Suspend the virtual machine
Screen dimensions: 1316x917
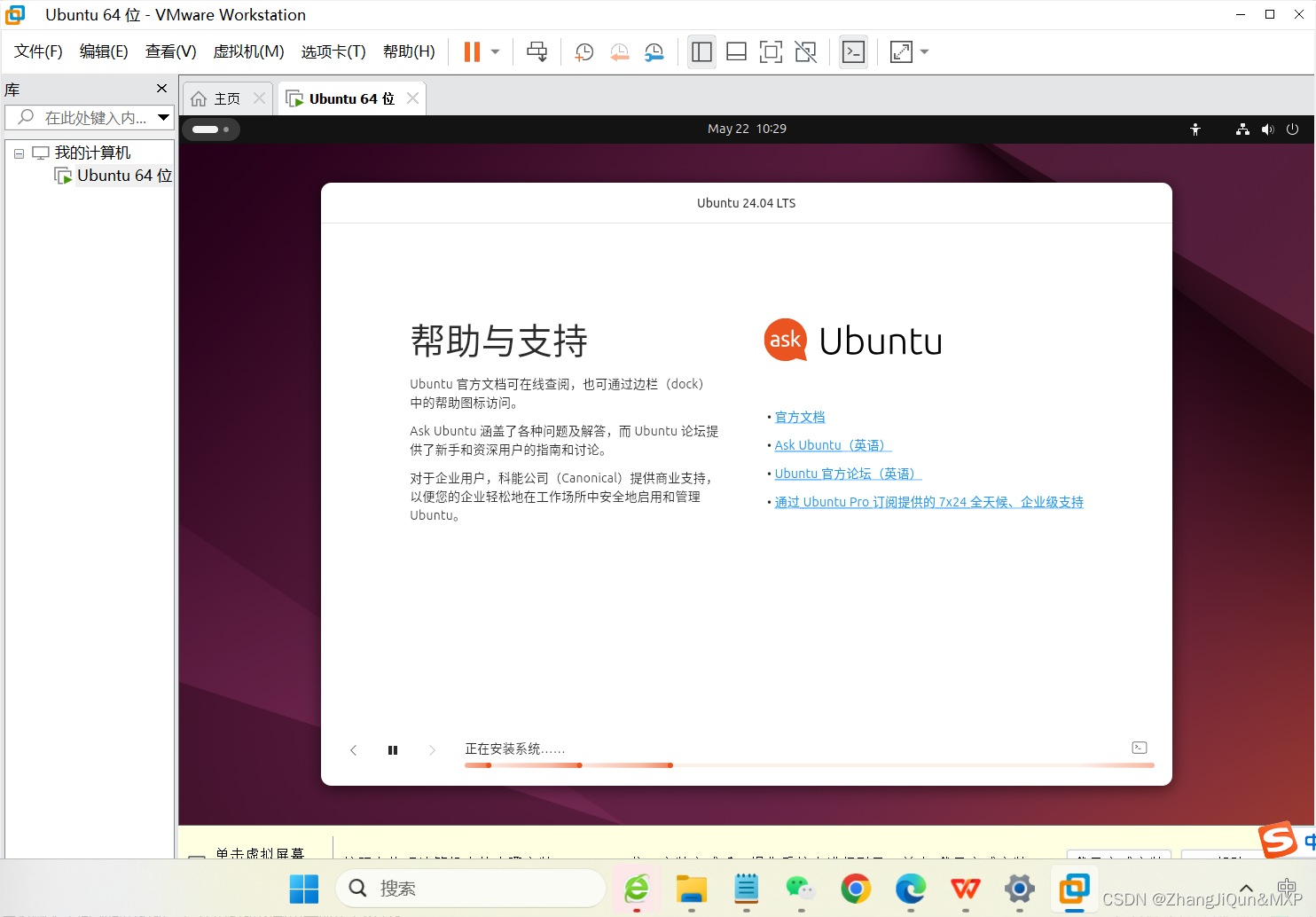point(471,51)
